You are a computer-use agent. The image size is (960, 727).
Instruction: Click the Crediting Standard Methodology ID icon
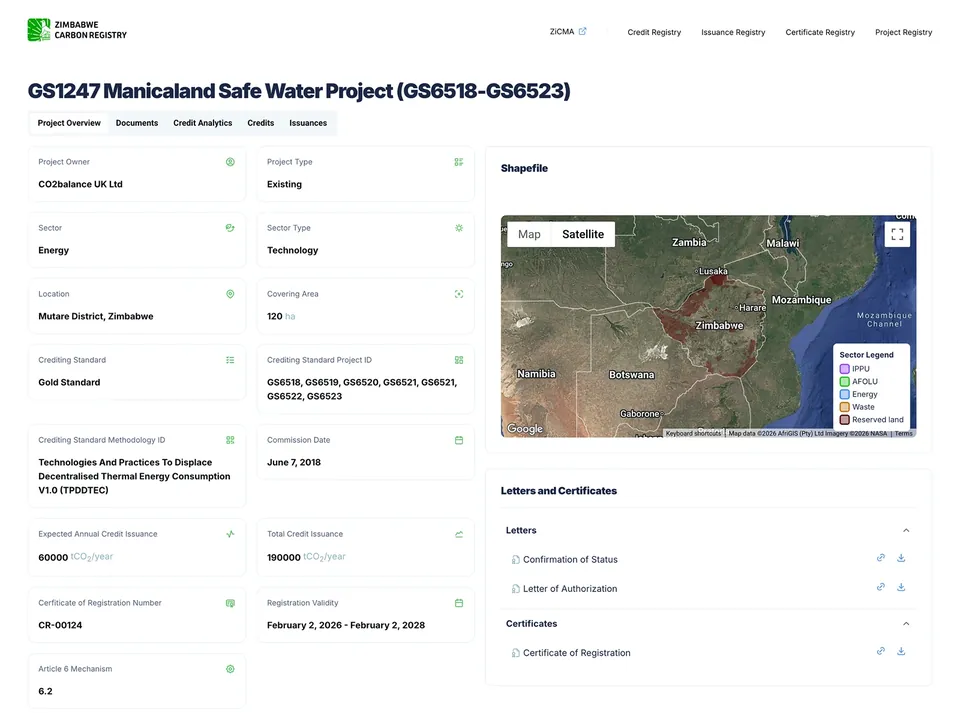230,440
